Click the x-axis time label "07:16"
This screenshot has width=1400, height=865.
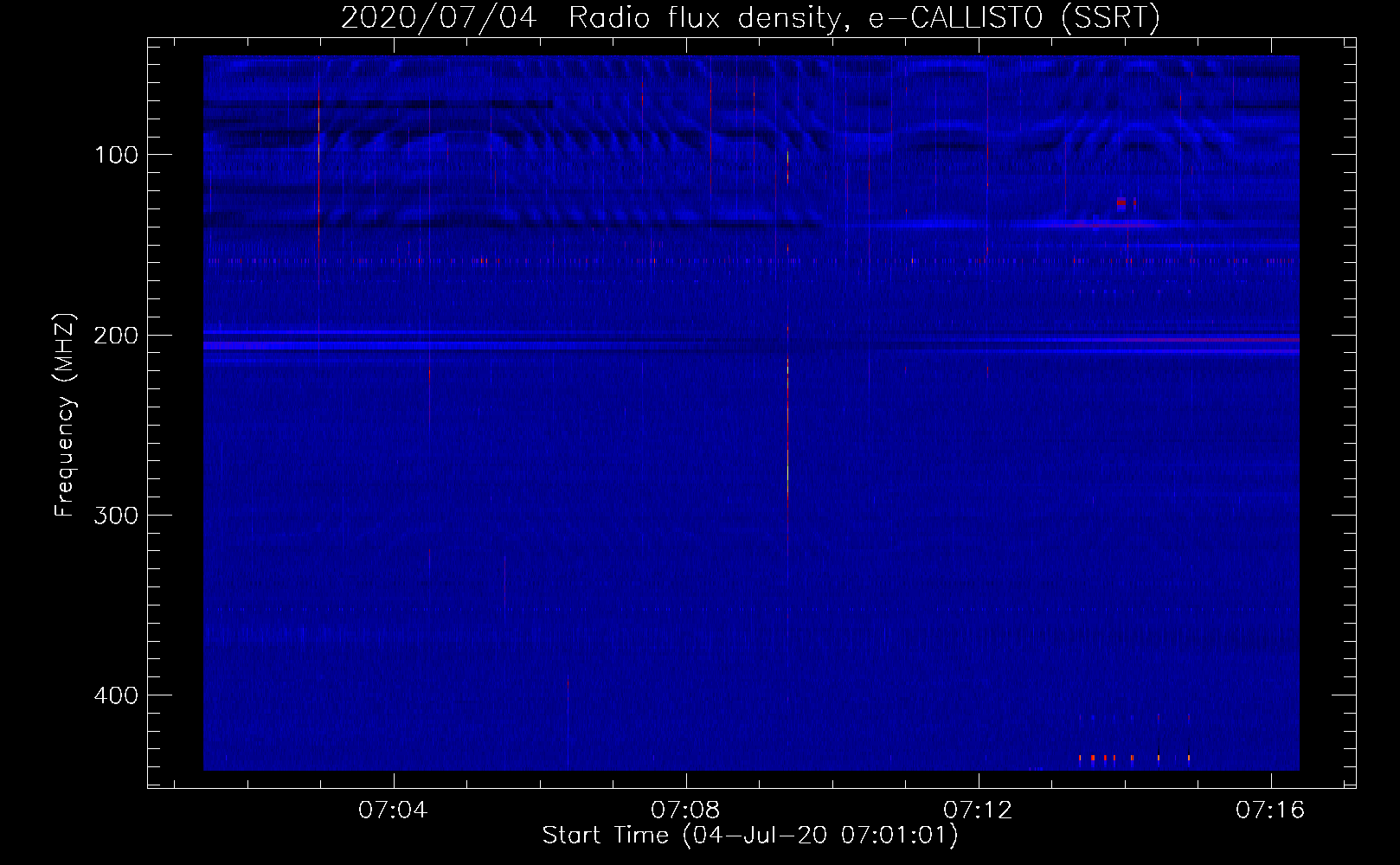point(1270,811)
